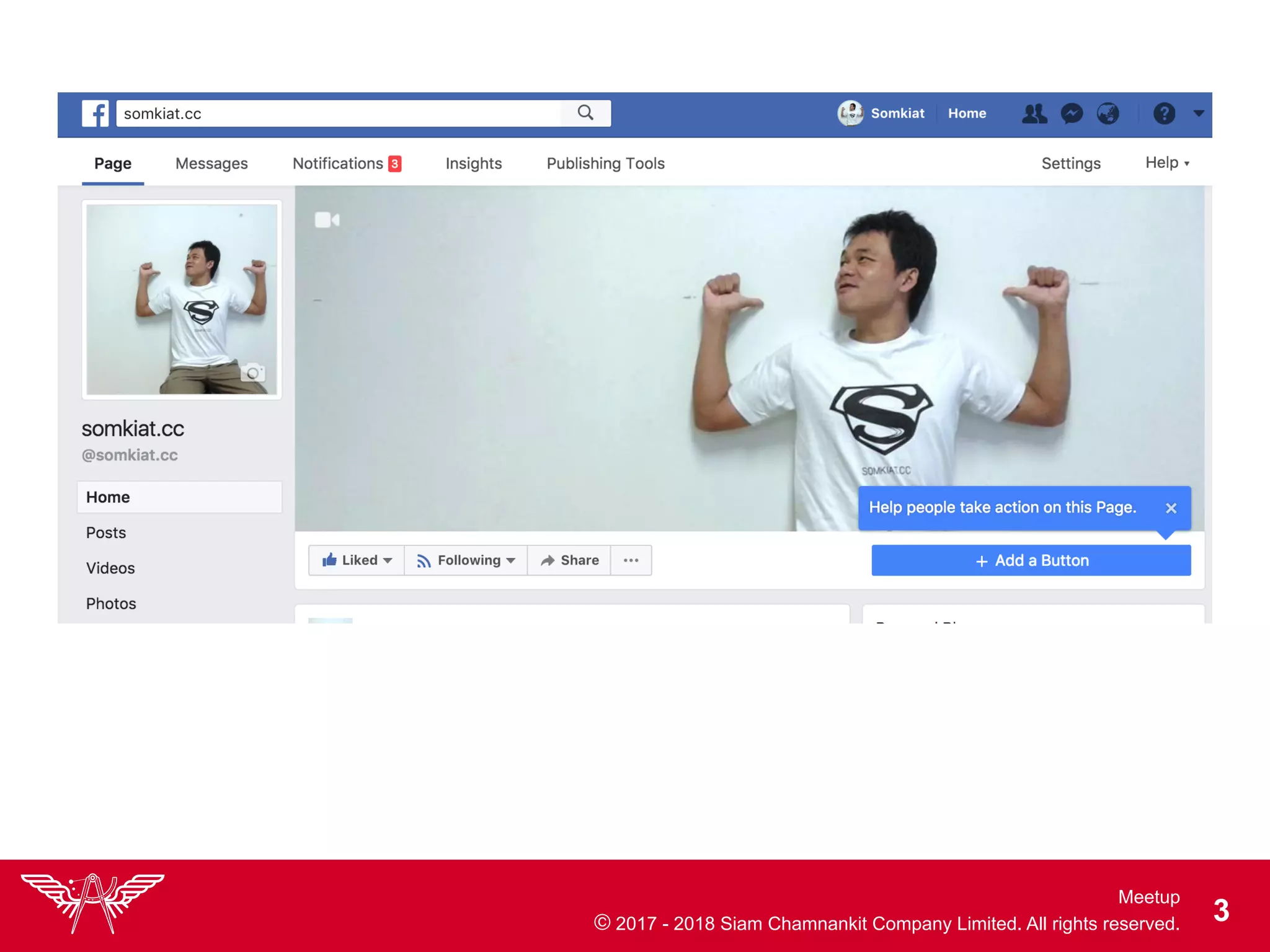1270x952 pixels.
Task: Dismiss the Help people take action tooltip
Action: [x=1171, y=508]
